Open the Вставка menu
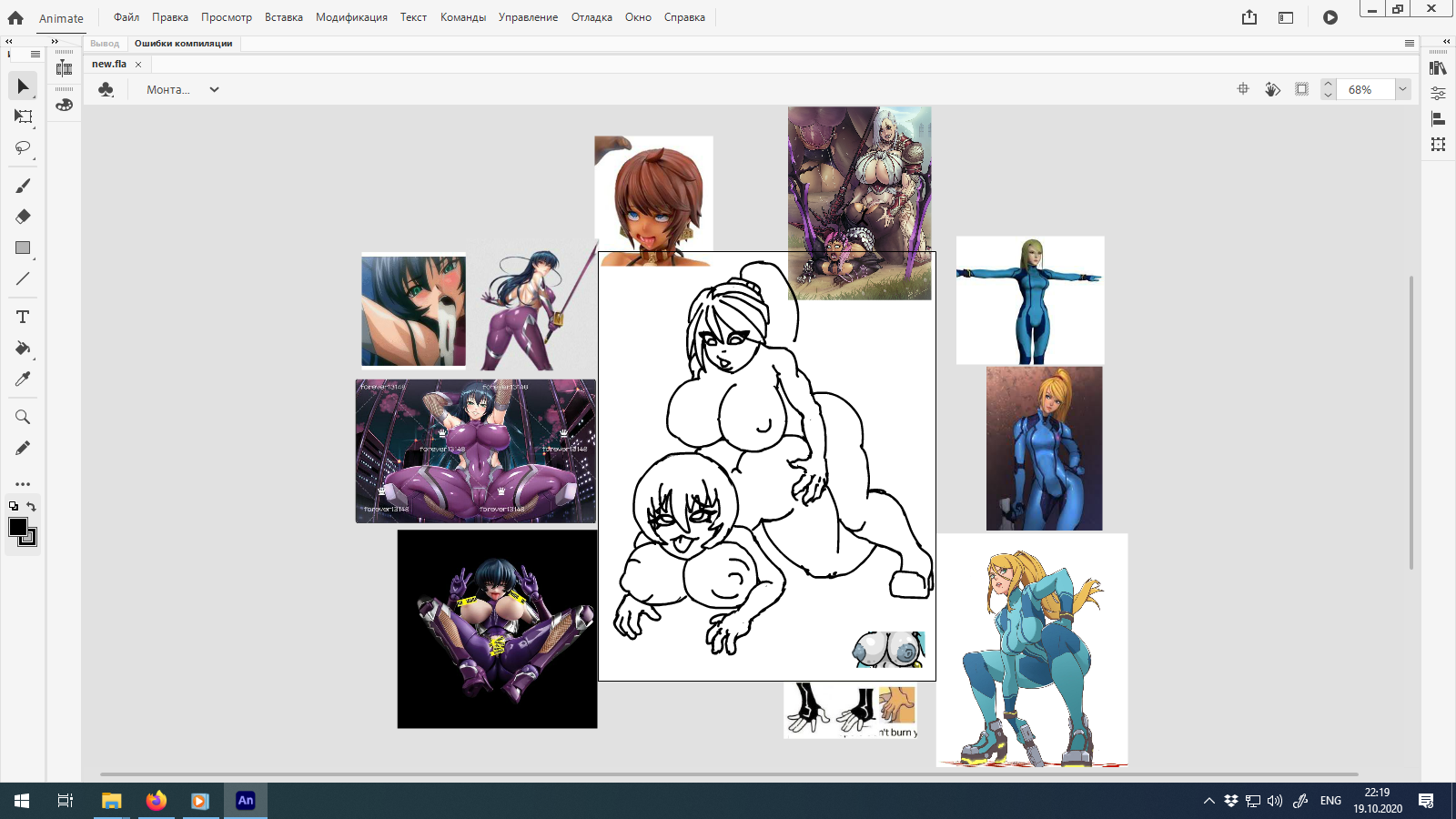1456x819 pixels. click(x=284, y=17)
